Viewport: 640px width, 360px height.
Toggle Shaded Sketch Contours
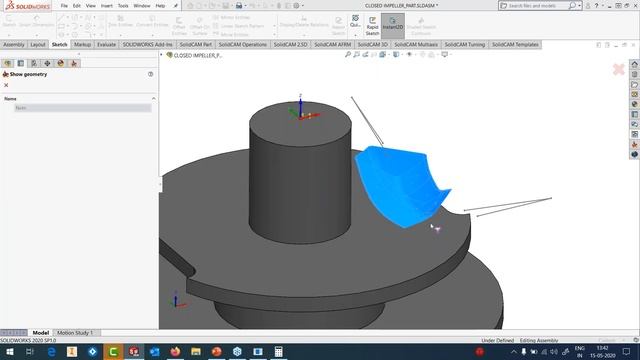tap(421, 26)
